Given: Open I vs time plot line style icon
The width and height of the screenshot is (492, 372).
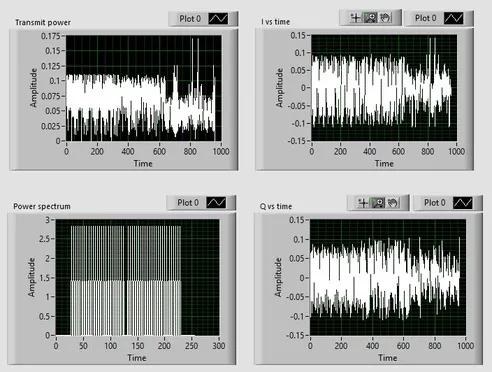Looking at the screenshot, I should click(x=454, y=18).
